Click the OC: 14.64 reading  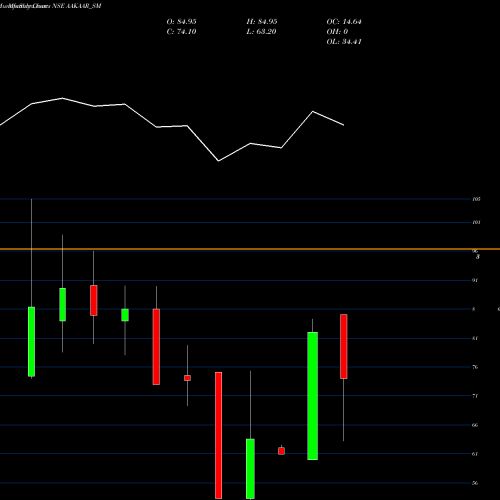click(x=344, y=22)
